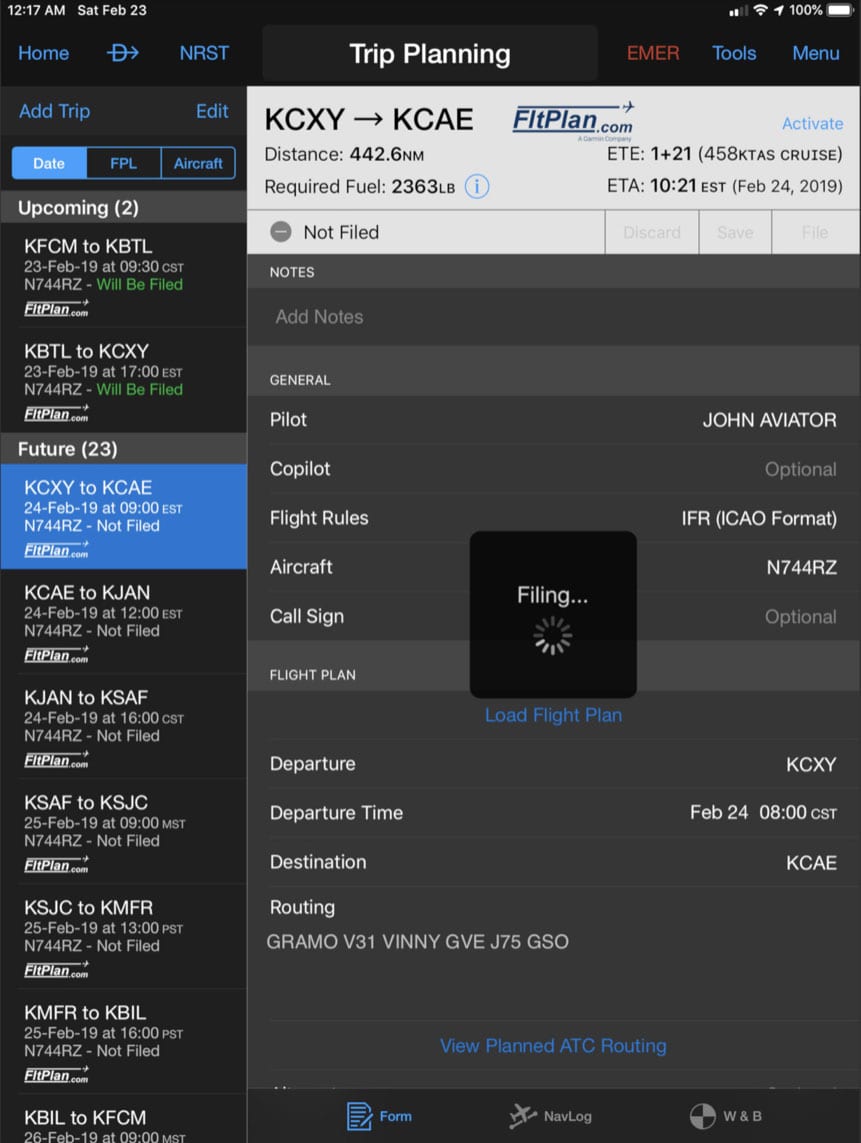Select the KCAE to KJAN trip
861x1143 pixels.
click(x=123, y=621)
